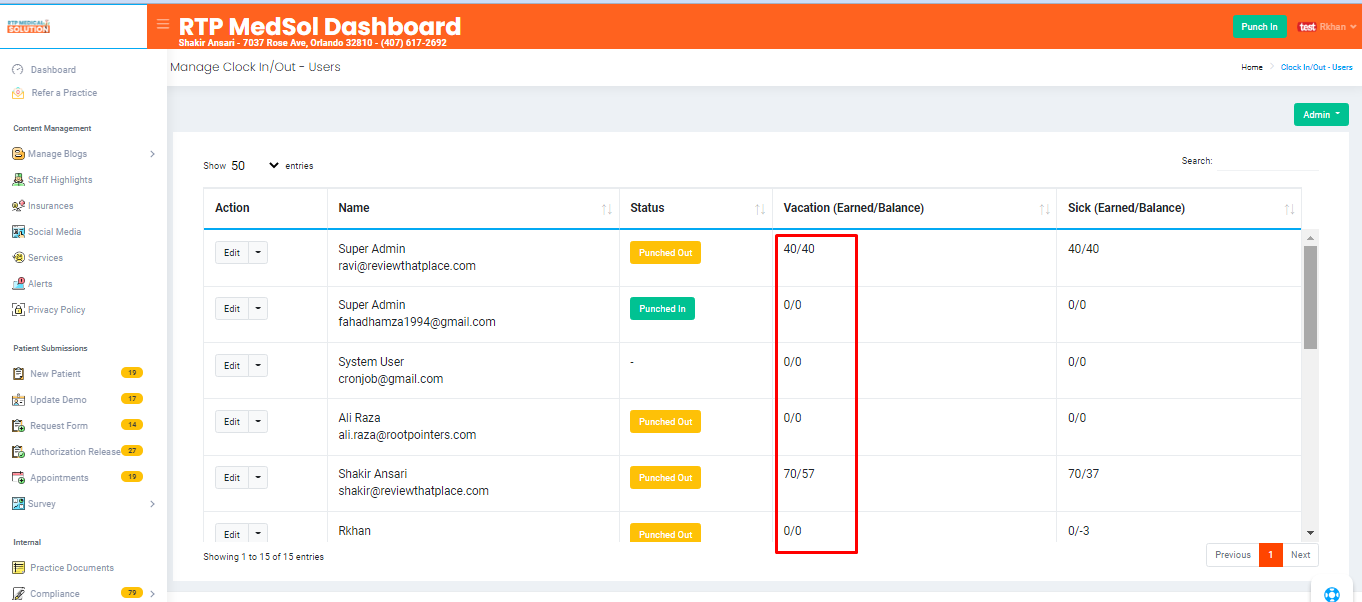
Task: Click the test user avatar badge
Action: 1307,27
